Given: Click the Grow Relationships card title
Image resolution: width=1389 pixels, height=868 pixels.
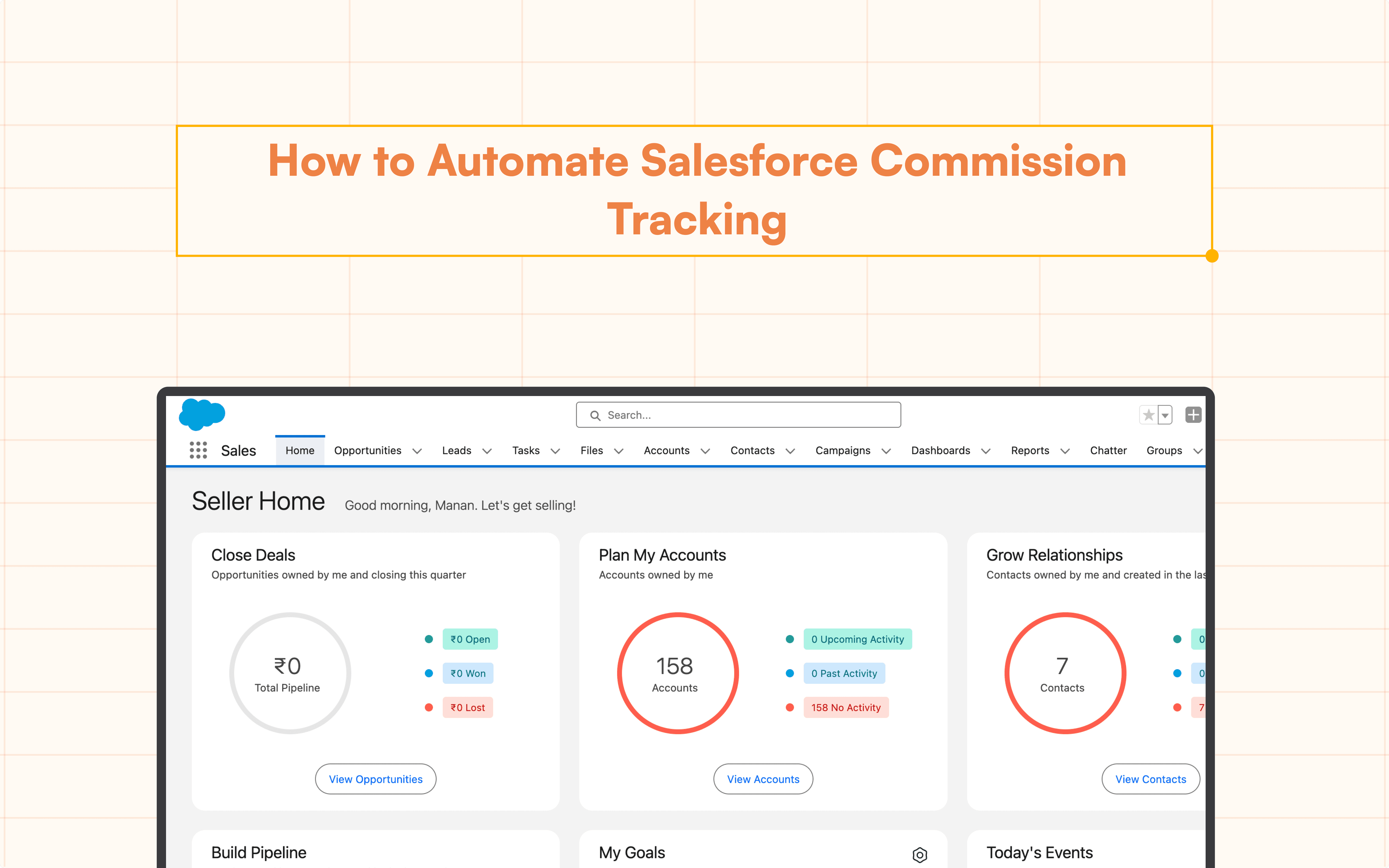Looking at the screenshot, I should [1055, 555].
